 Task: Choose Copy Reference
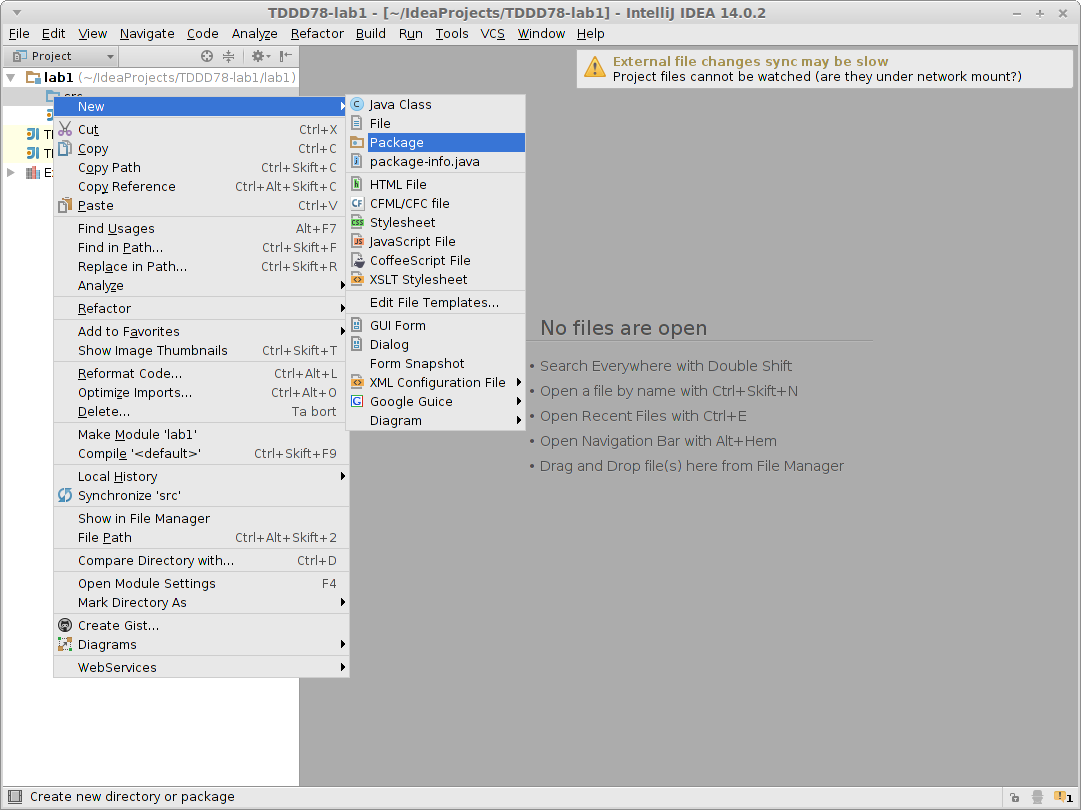[201, 187]
